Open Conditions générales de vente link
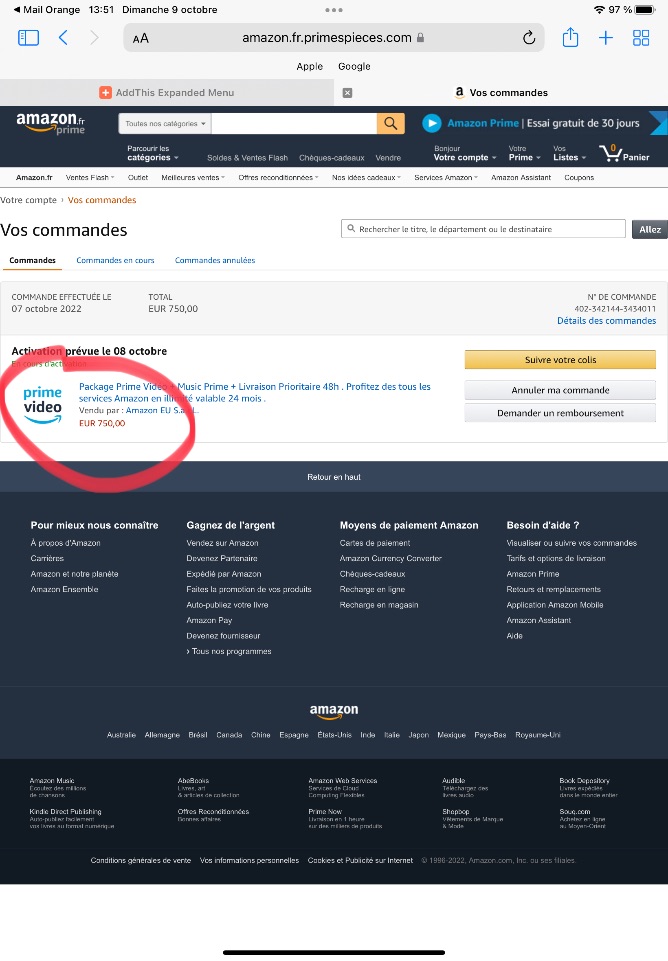This screenshot has height=961, width=668. point(141,860)
